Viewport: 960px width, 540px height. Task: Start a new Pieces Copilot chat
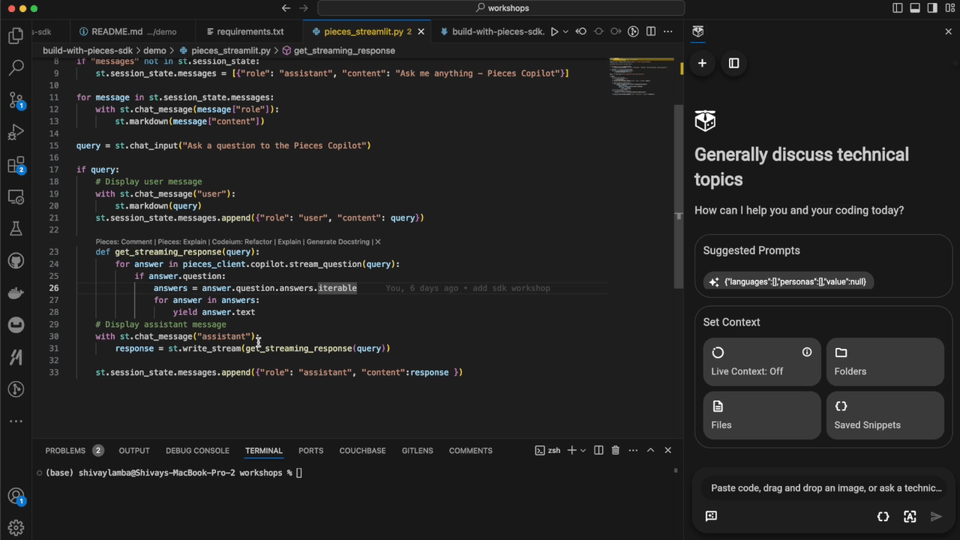702,63
